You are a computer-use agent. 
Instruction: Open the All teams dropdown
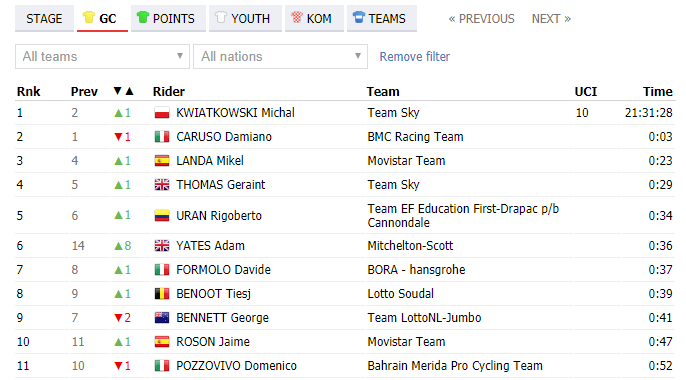point(102,56)
